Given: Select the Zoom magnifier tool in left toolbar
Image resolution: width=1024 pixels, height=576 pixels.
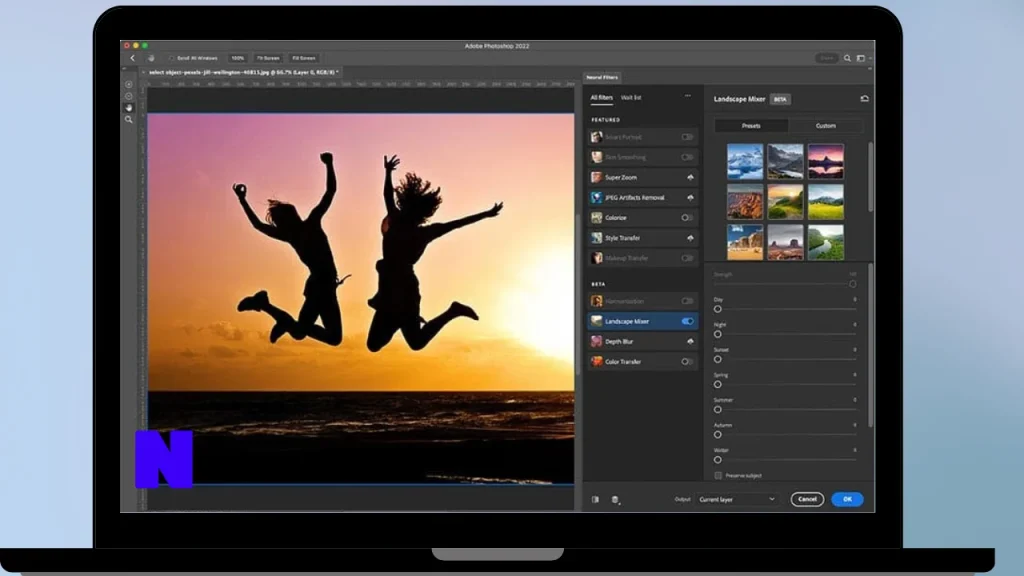Looking at the screenshot, I should point(129,120).
